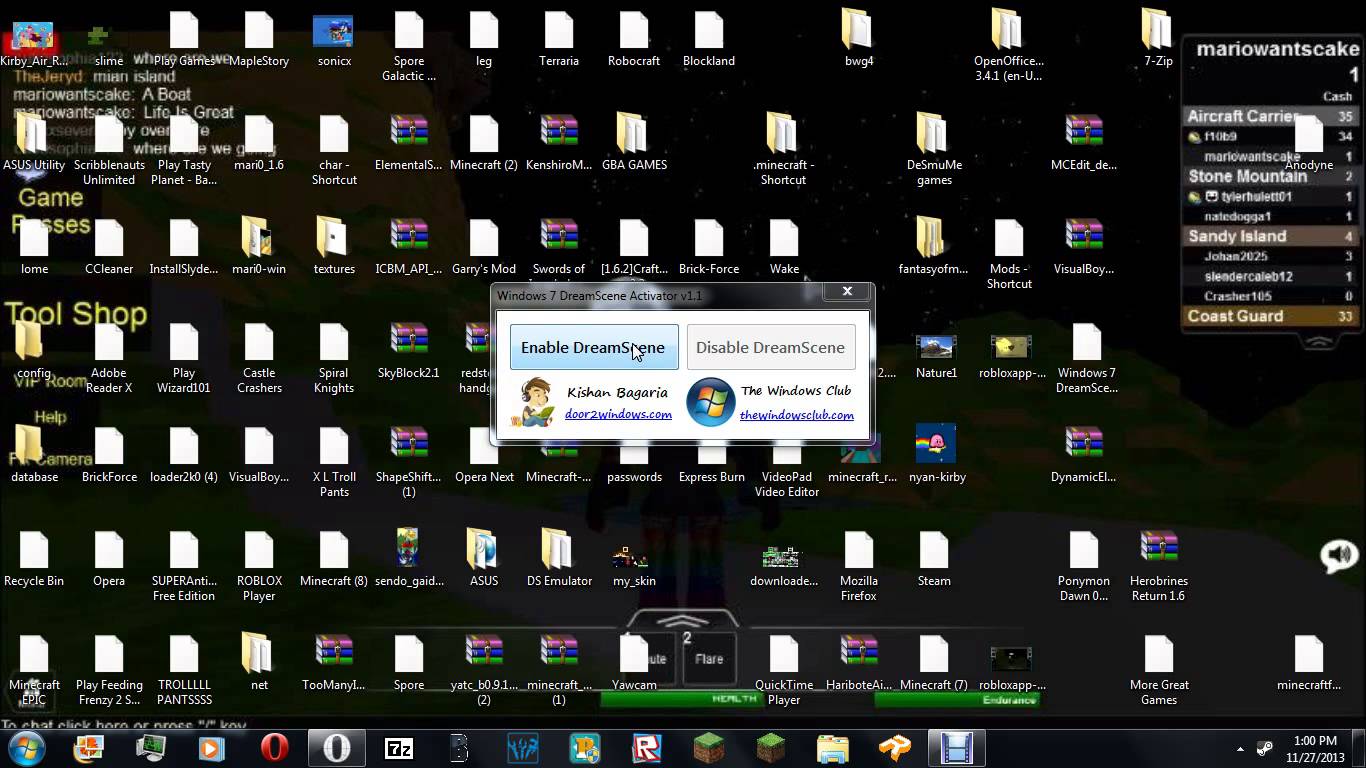
Task: Select the Nature1 video icon
Action: coord(936,355)
